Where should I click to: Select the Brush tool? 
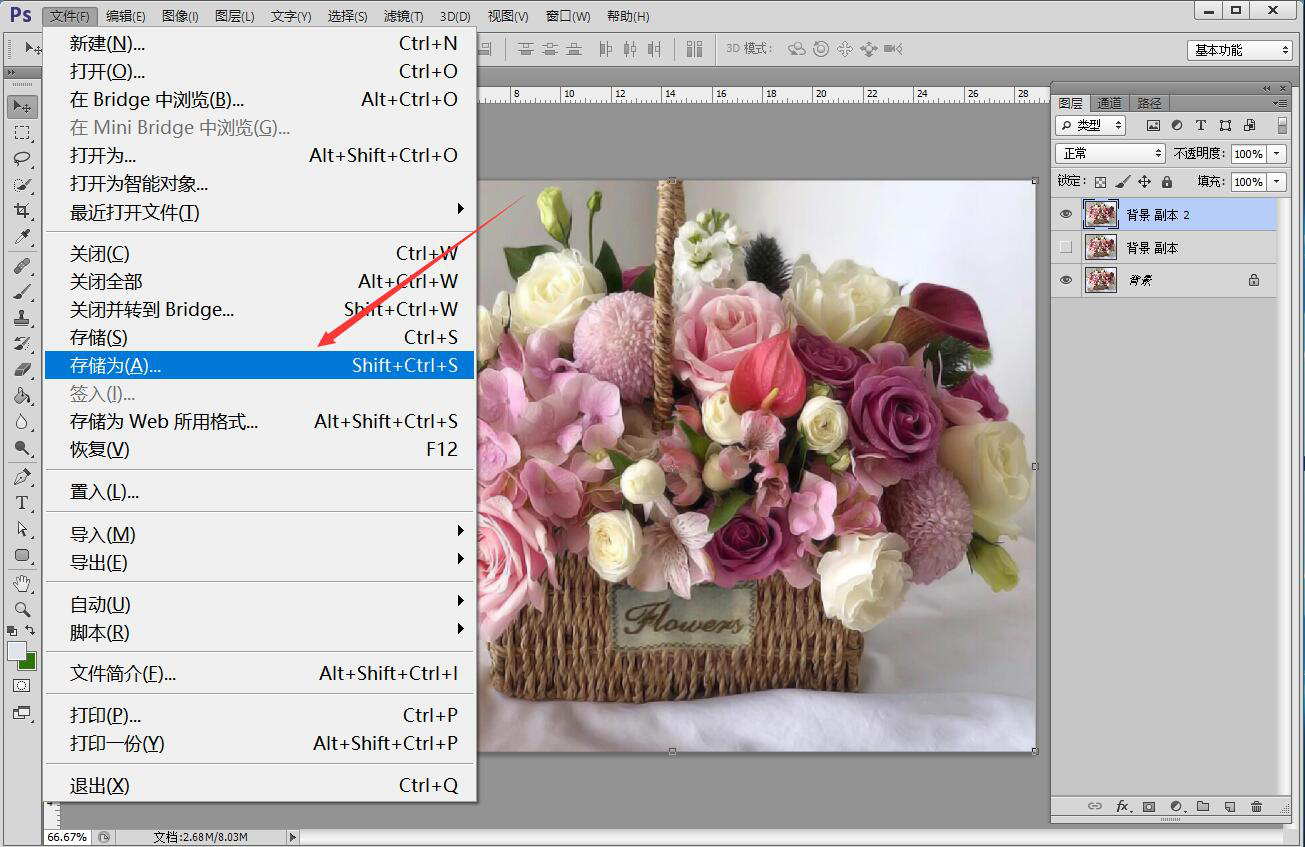click(22, 292)
